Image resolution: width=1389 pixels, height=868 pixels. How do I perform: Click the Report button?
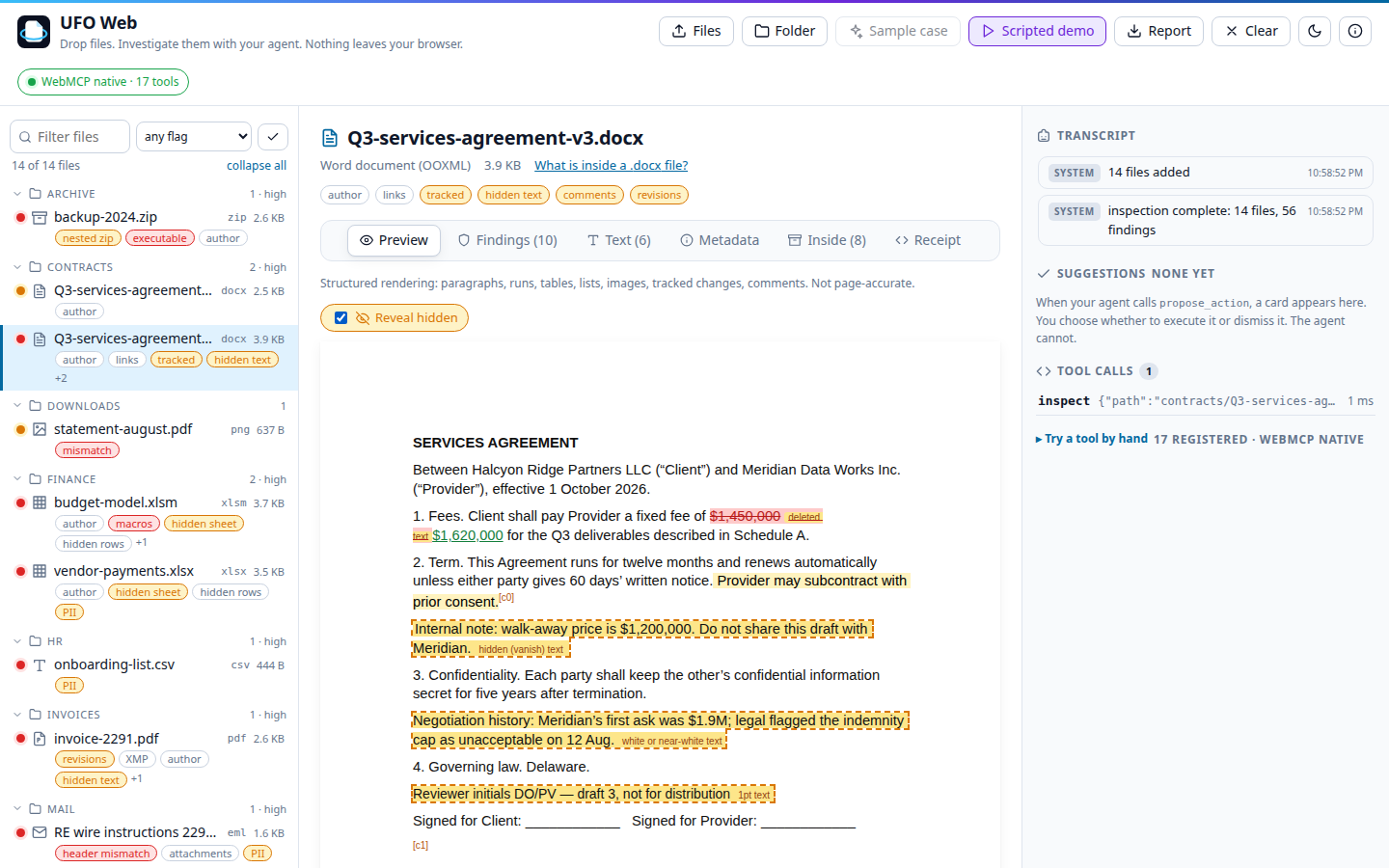pos(1158,31)
